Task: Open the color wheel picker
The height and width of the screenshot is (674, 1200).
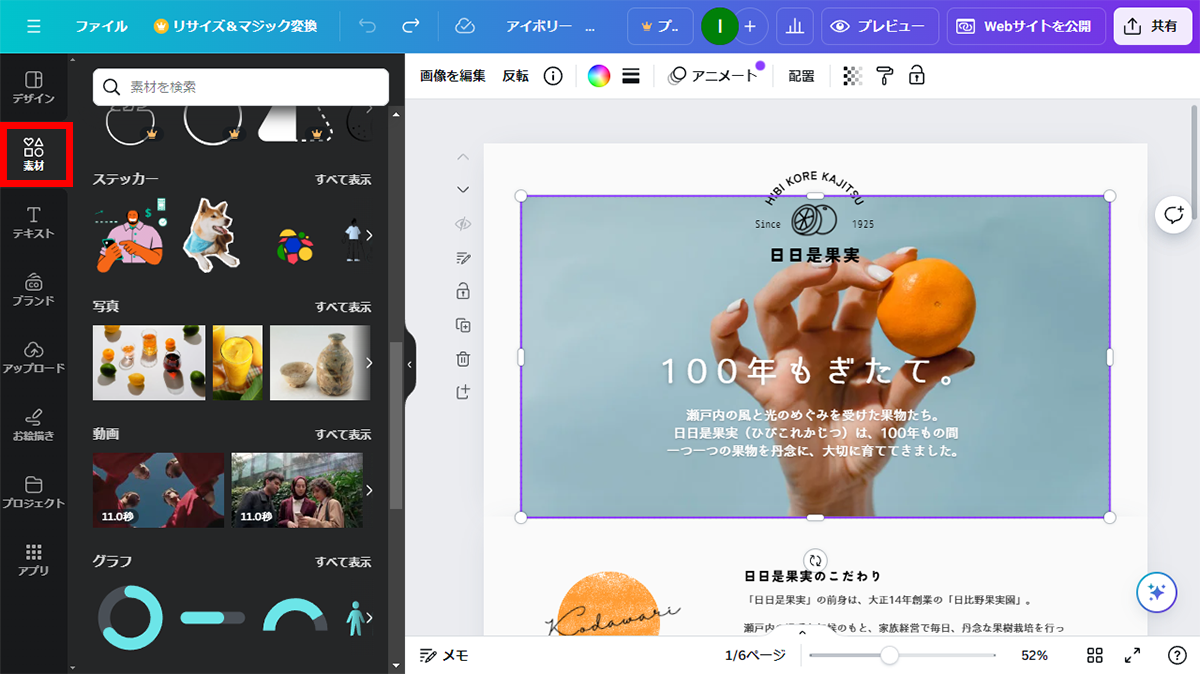Action: [598, 76]
